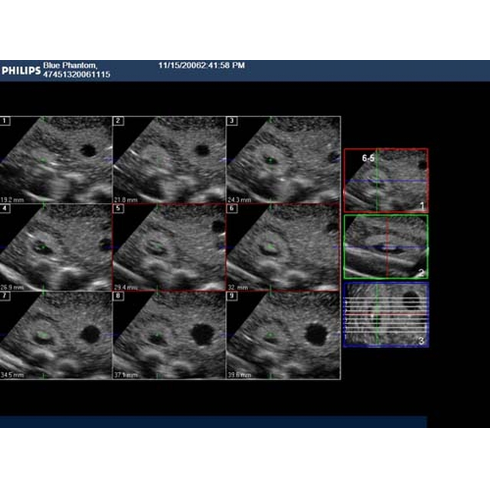Select ultrasound slice 3 at 24.3 mm
The width and height of the screenshot is (490, 490).
click(283, 160)
